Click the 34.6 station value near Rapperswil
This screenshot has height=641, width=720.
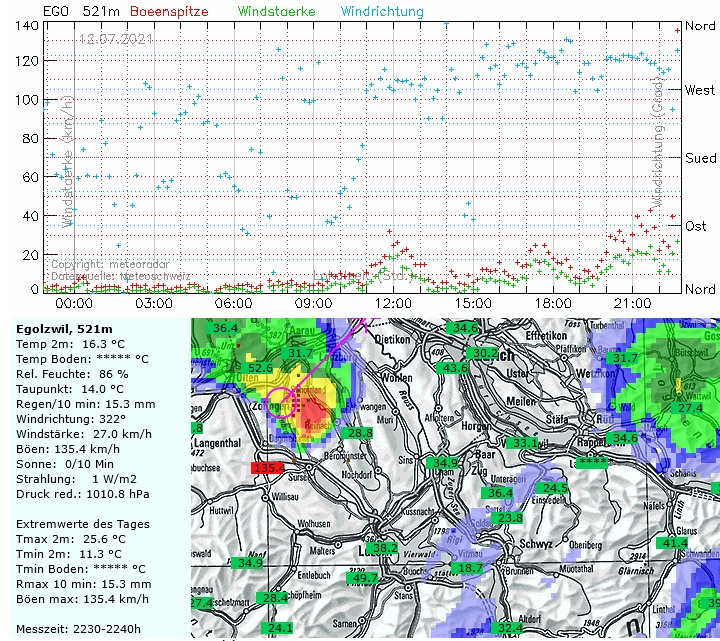(x=624, y=438)
